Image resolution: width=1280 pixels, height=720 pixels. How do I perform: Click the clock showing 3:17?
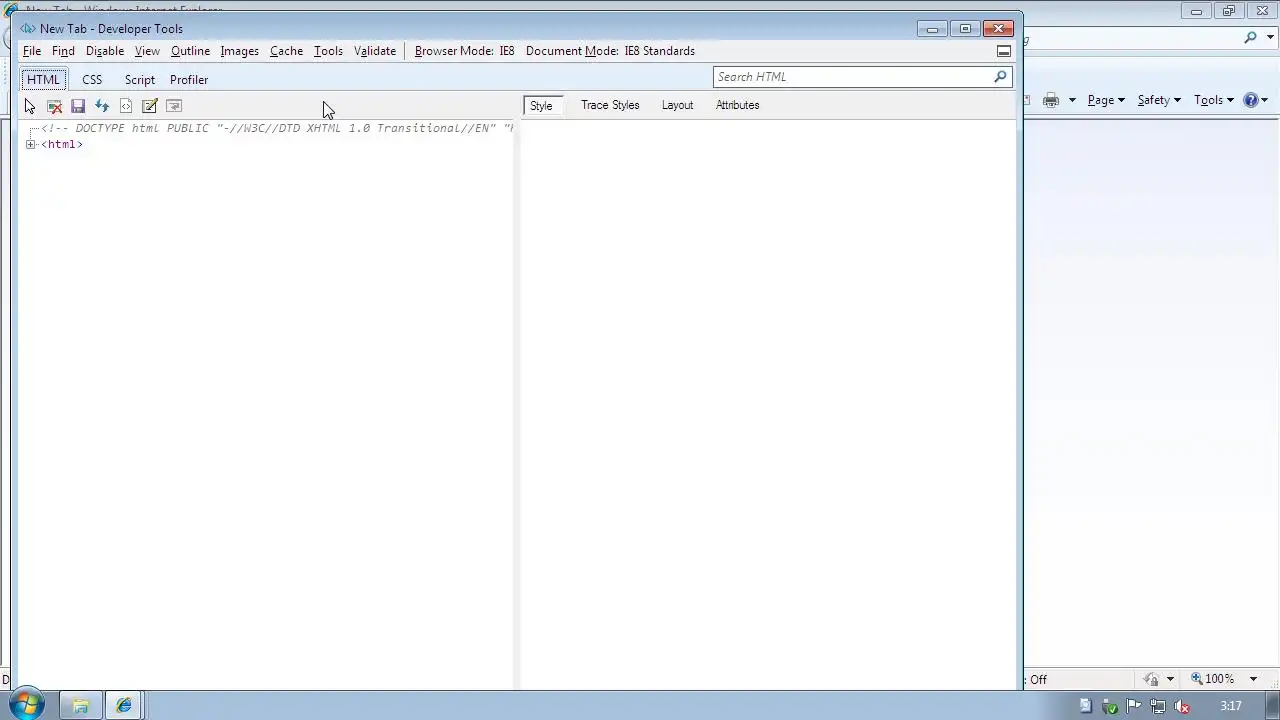click(1230, 707)
